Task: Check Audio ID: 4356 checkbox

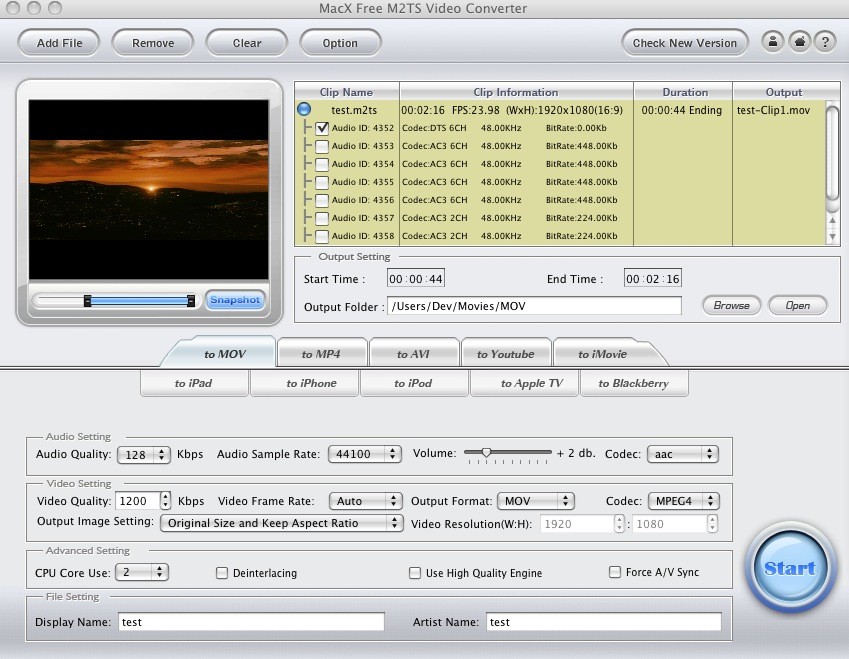Action: [x=322, y=200]
